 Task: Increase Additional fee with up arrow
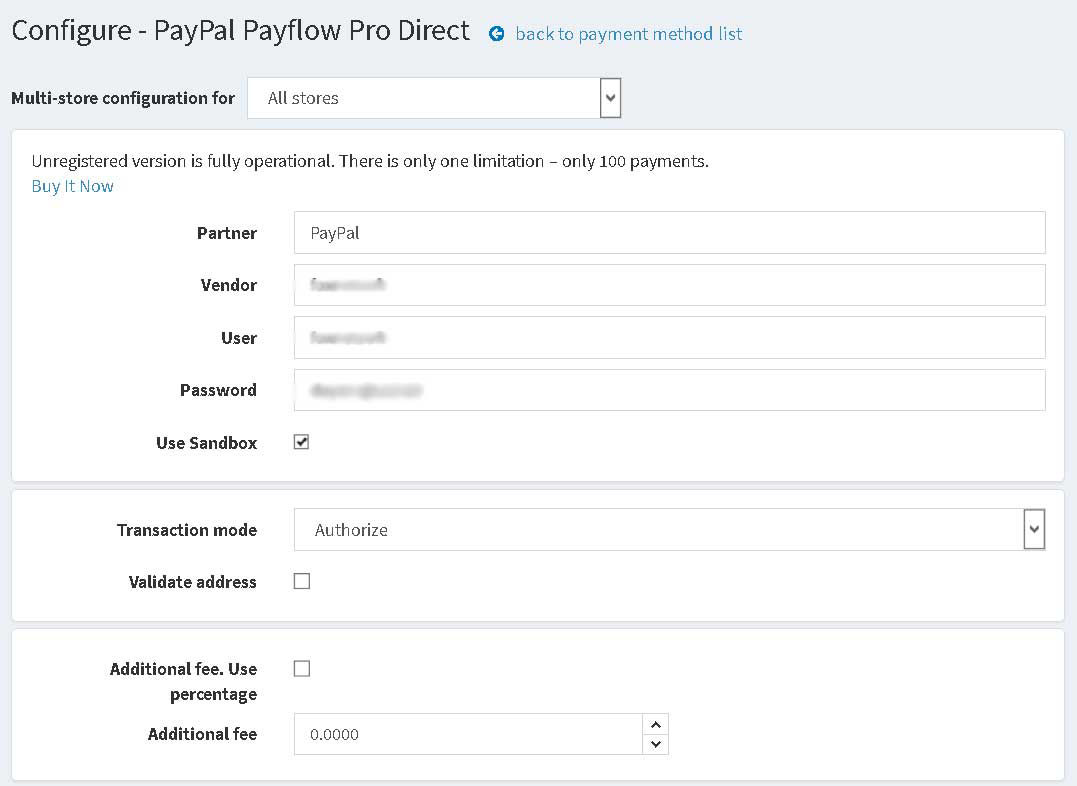(x=655, y=724)
